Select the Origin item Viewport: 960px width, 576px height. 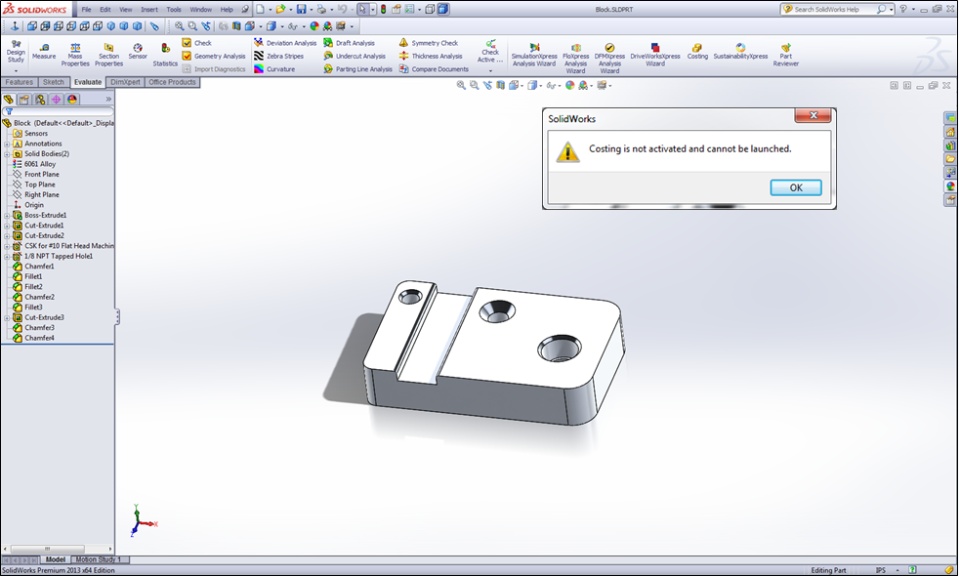[x=34, y=205]
